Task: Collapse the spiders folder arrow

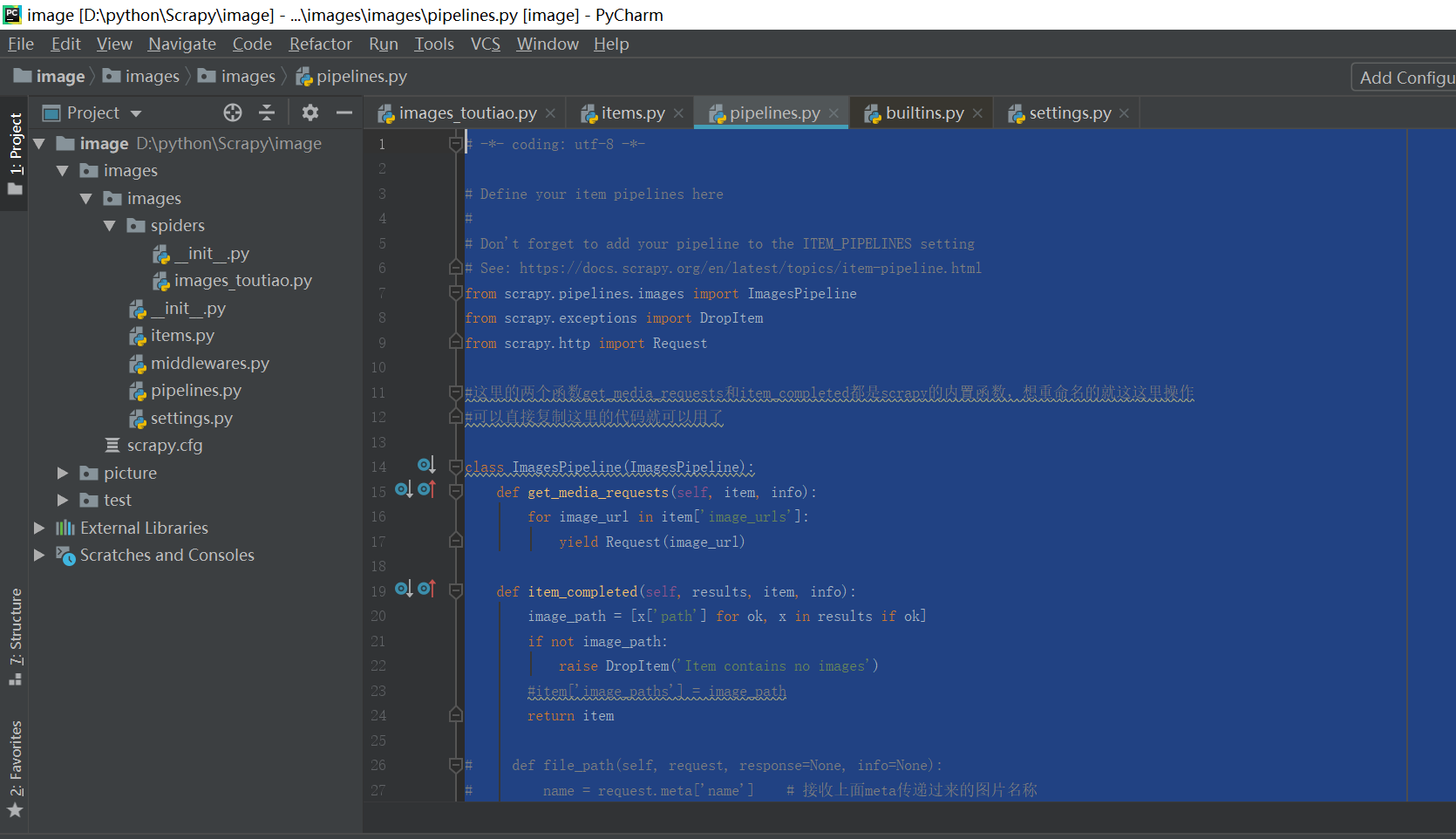Action: coord(110,226)
